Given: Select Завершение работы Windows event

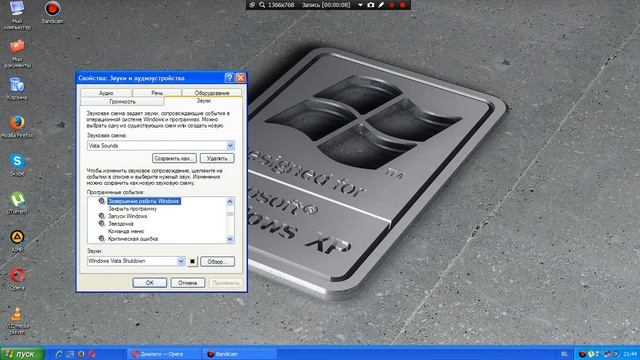Looking at the screenshot, I should [x=144, y=201].
